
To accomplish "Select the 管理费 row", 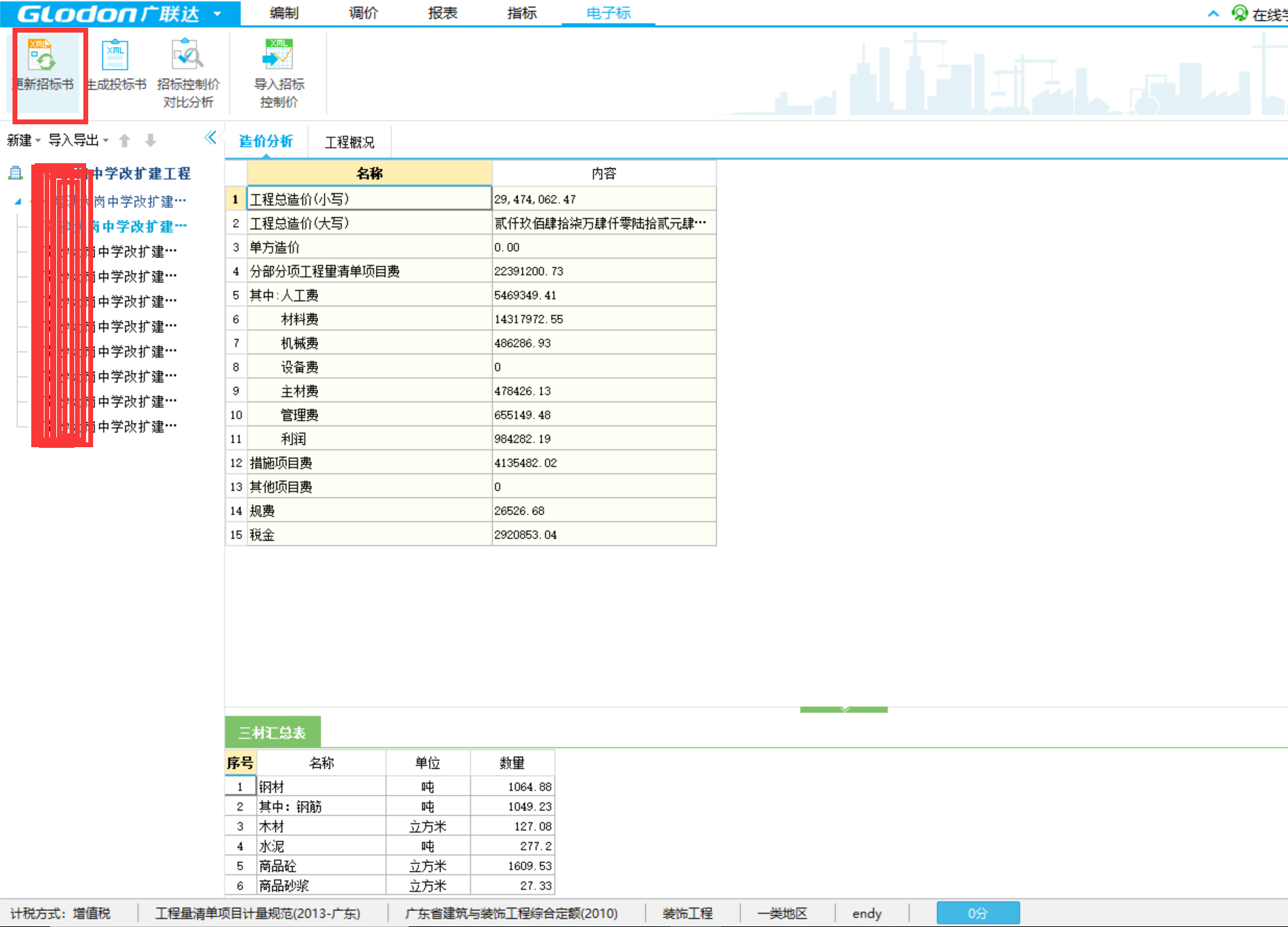I will point(470,415).
